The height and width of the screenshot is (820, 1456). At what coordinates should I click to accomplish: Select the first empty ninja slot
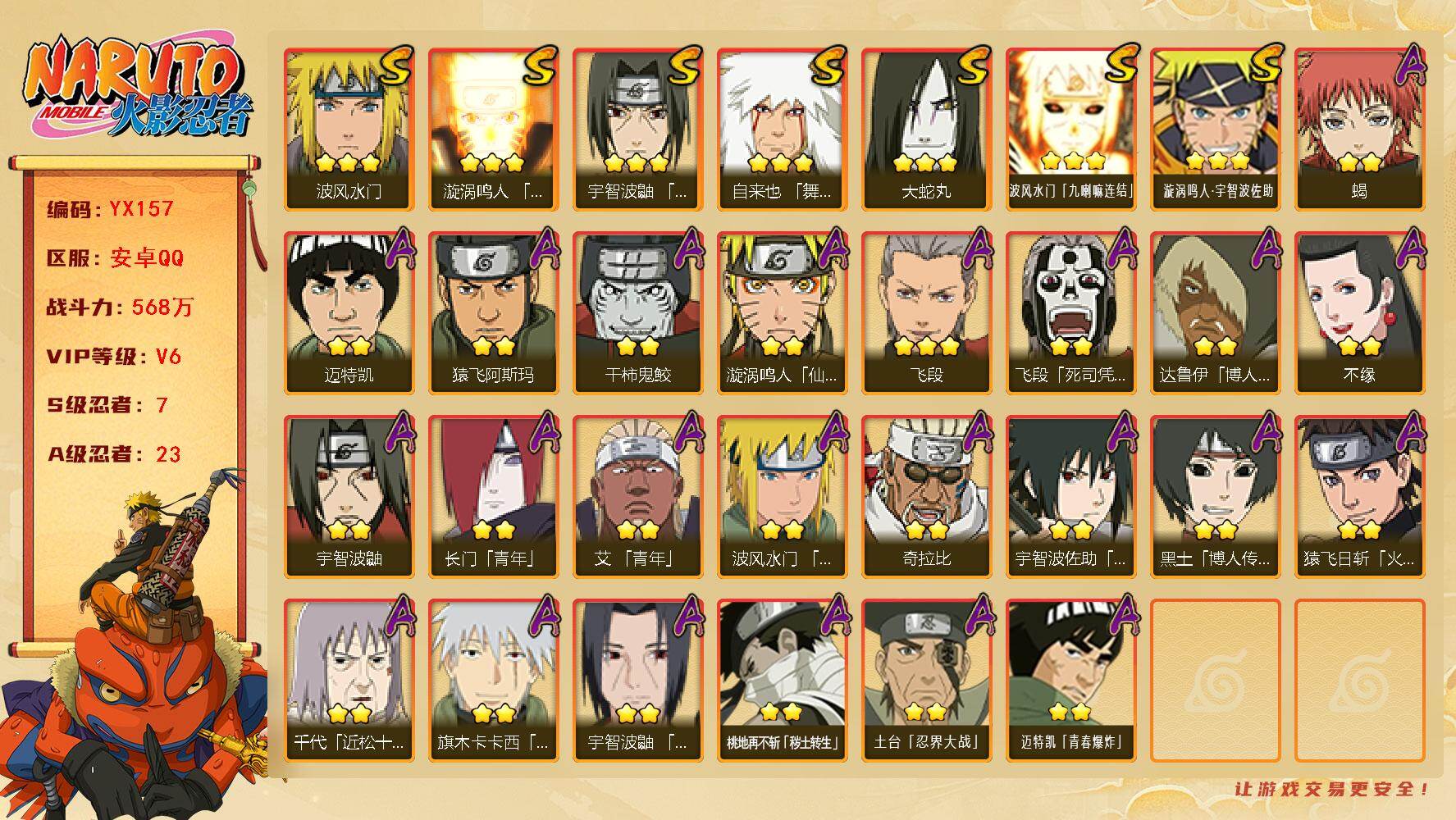(x=1215, y=681)
